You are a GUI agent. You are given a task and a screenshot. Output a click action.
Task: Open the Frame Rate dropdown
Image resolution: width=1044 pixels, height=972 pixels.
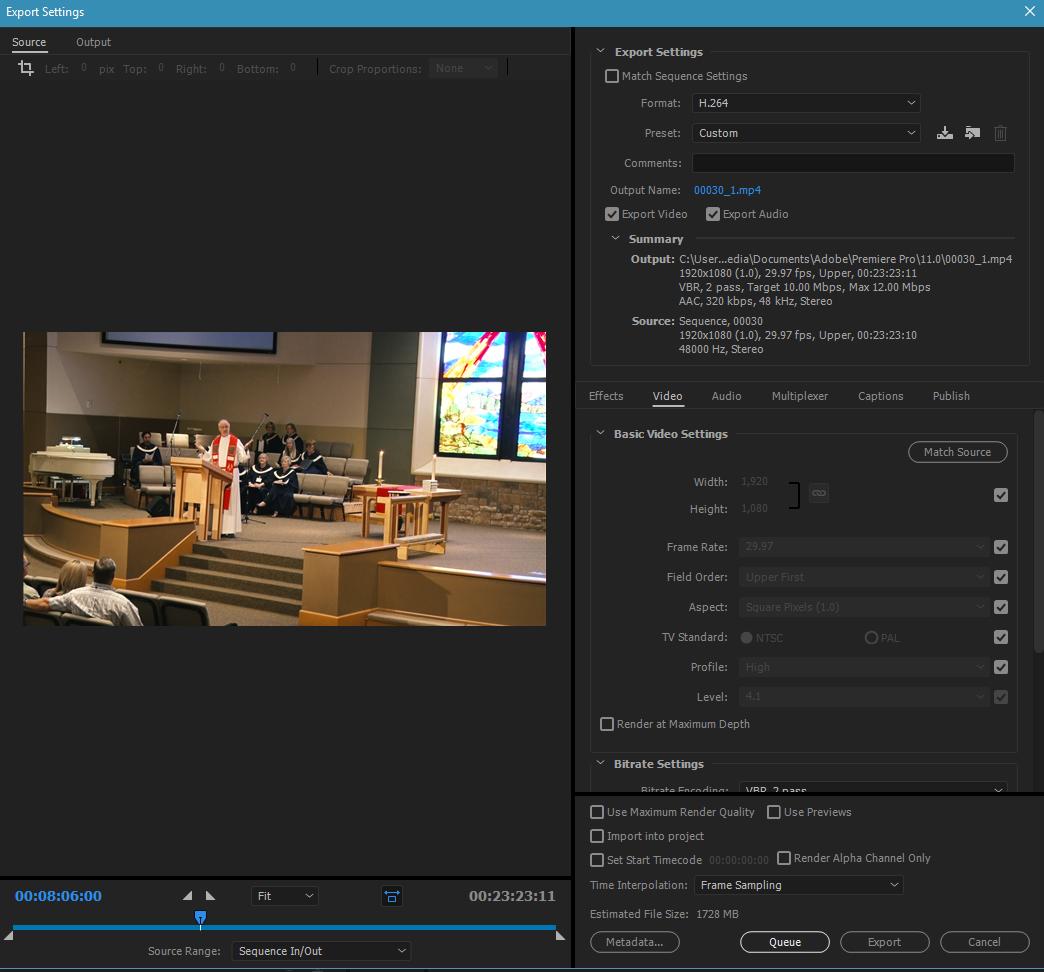(864, 547)
